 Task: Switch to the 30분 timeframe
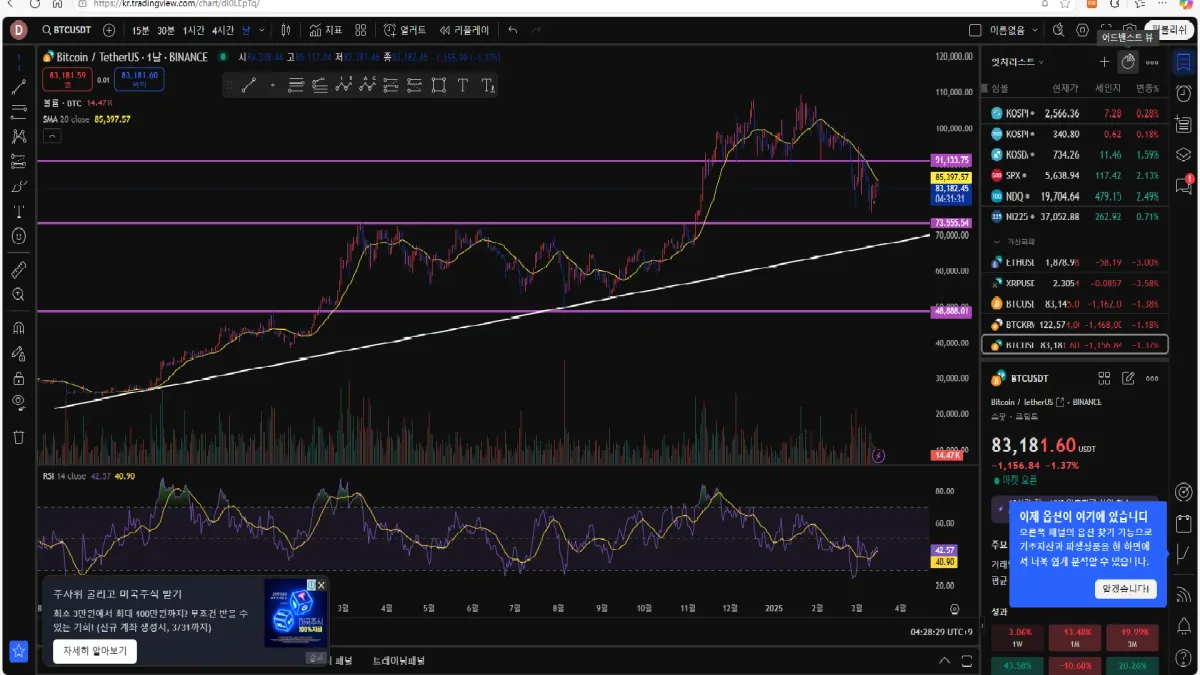coord(166,30)
